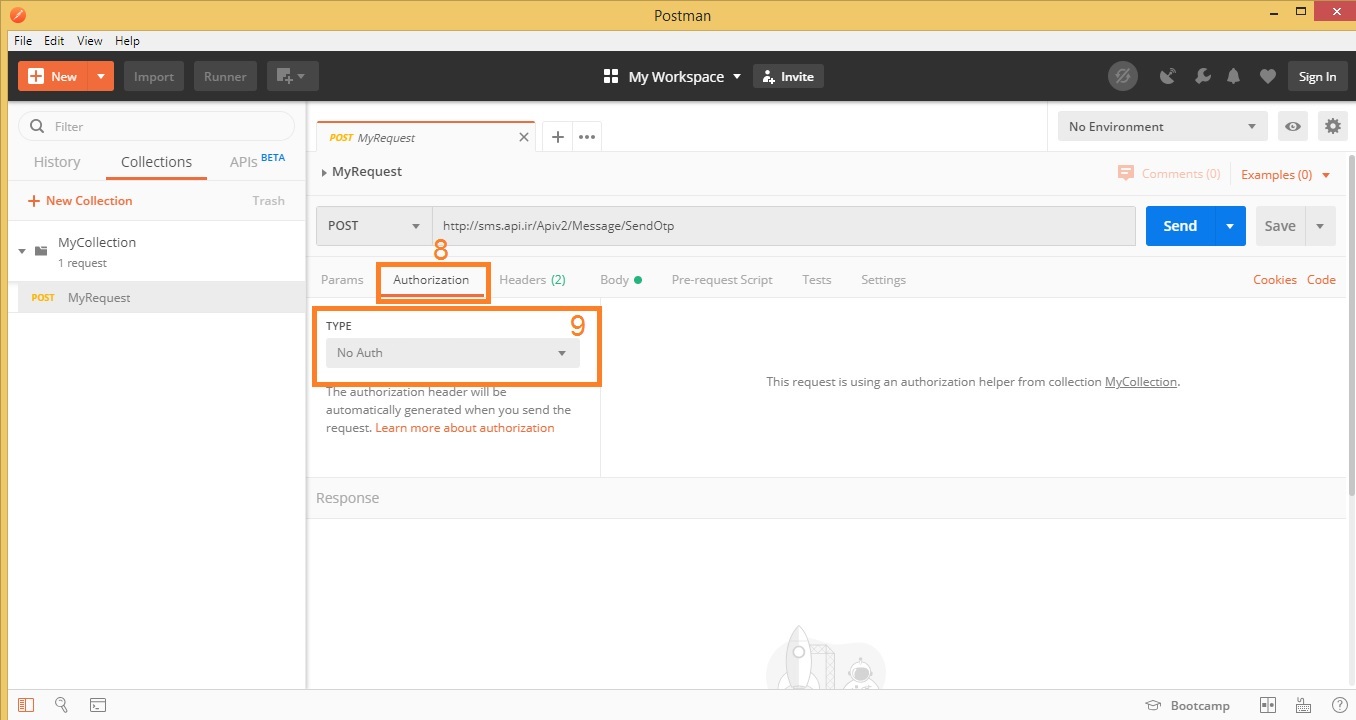Image resolution: width=1356 pixels, height=720 pixels.
Task: Open the notifications bell icon
Action: coord(1234,77)
